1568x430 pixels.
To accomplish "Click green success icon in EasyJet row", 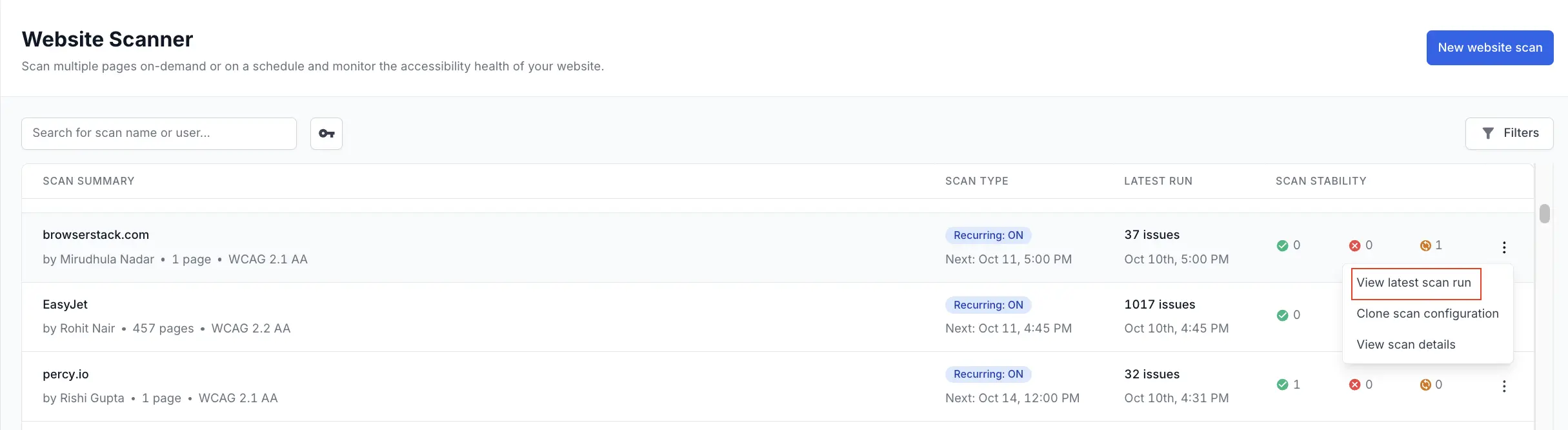I will click(1282, 316).
